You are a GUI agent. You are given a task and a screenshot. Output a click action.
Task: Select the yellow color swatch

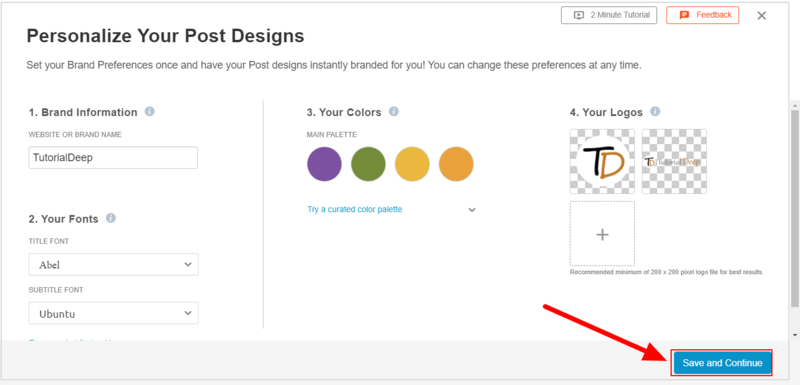pos(412,164)
